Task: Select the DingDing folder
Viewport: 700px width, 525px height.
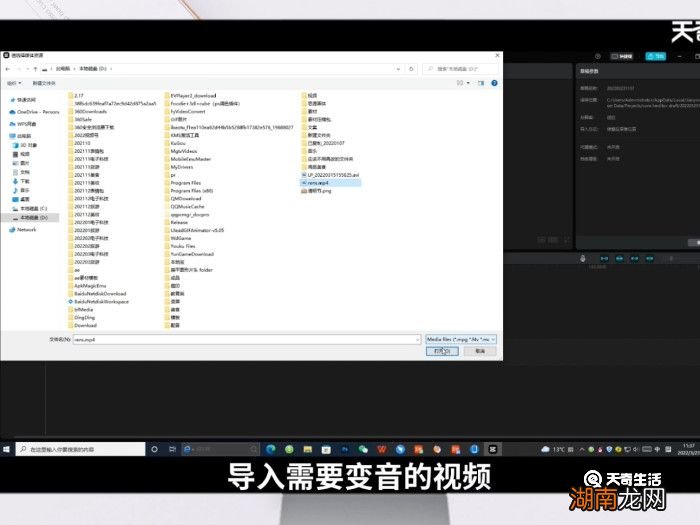Action: (x=82, y=317)
